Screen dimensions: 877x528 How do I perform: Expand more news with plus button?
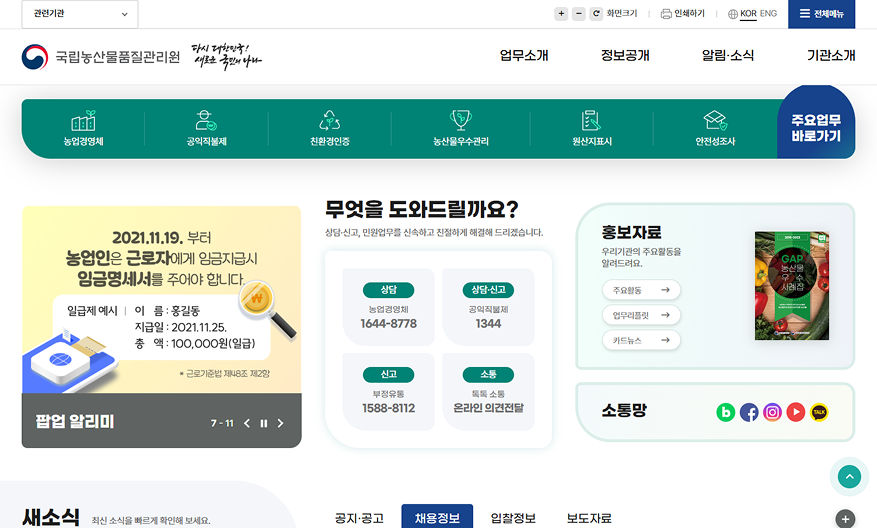(845, 518)
